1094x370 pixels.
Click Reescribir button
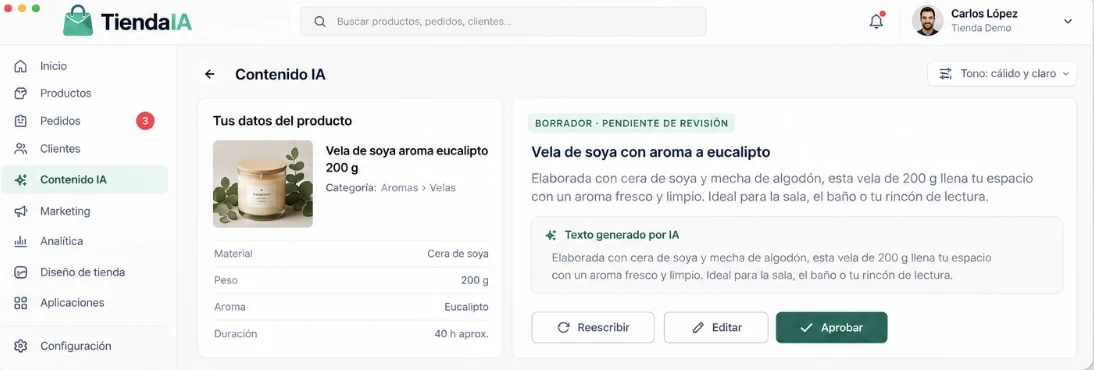[593, 327]
